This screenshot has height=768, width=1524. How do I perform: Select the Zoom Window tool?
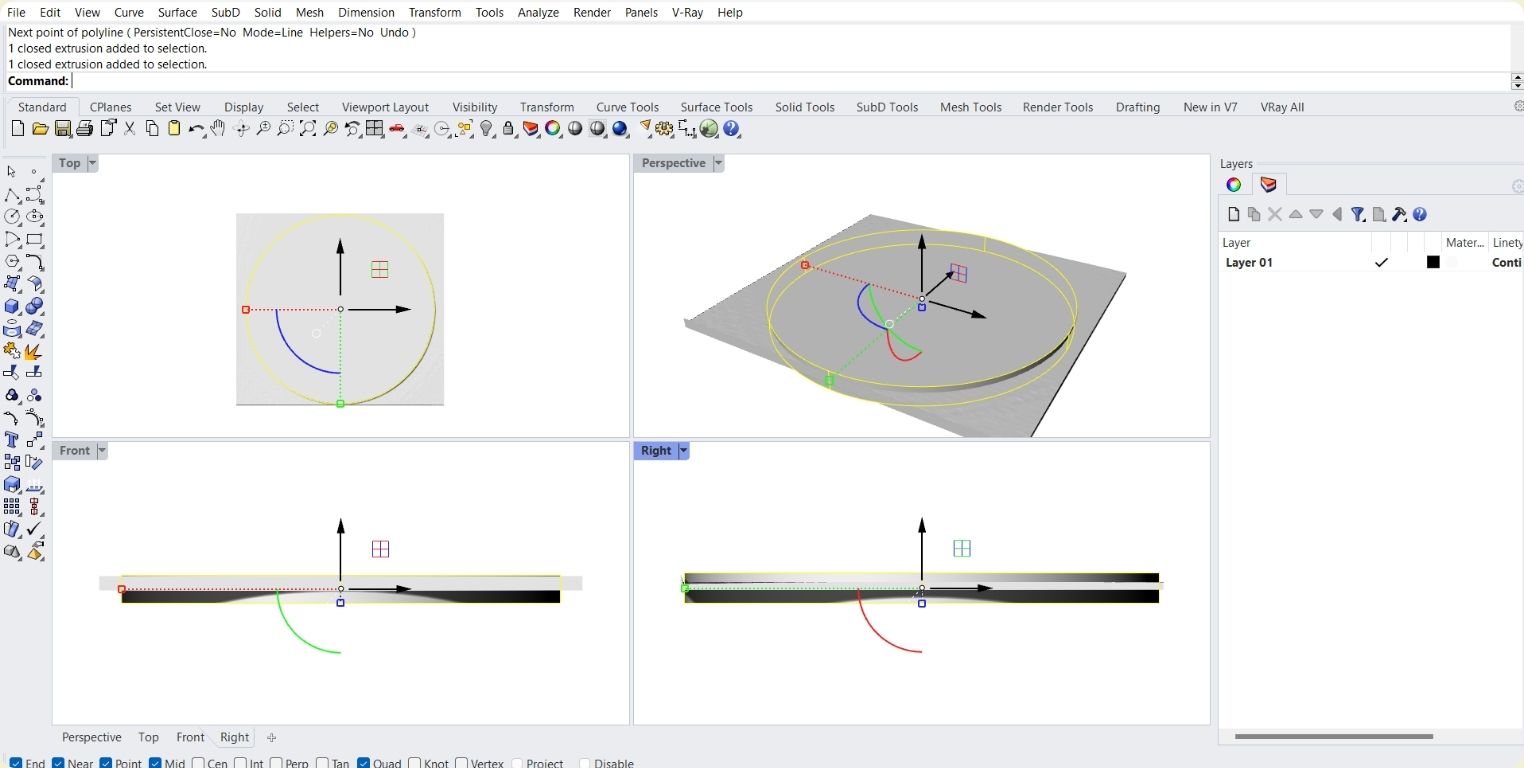pyautogui.click(x=286, y=129)
